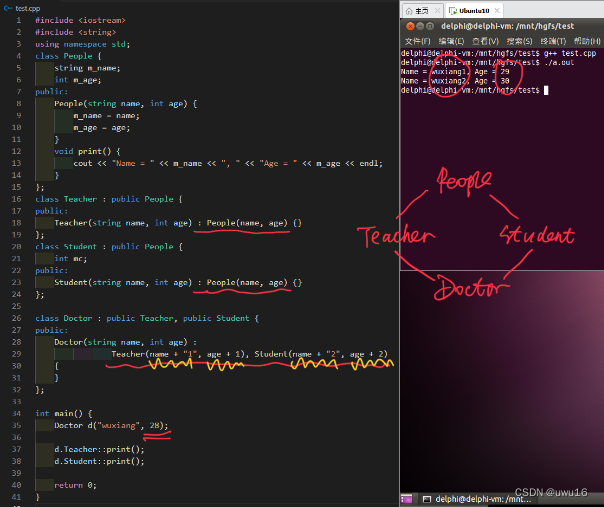Click the class People { declaration
The height and width of the screenshot is (507, 604).
point(68,56)
